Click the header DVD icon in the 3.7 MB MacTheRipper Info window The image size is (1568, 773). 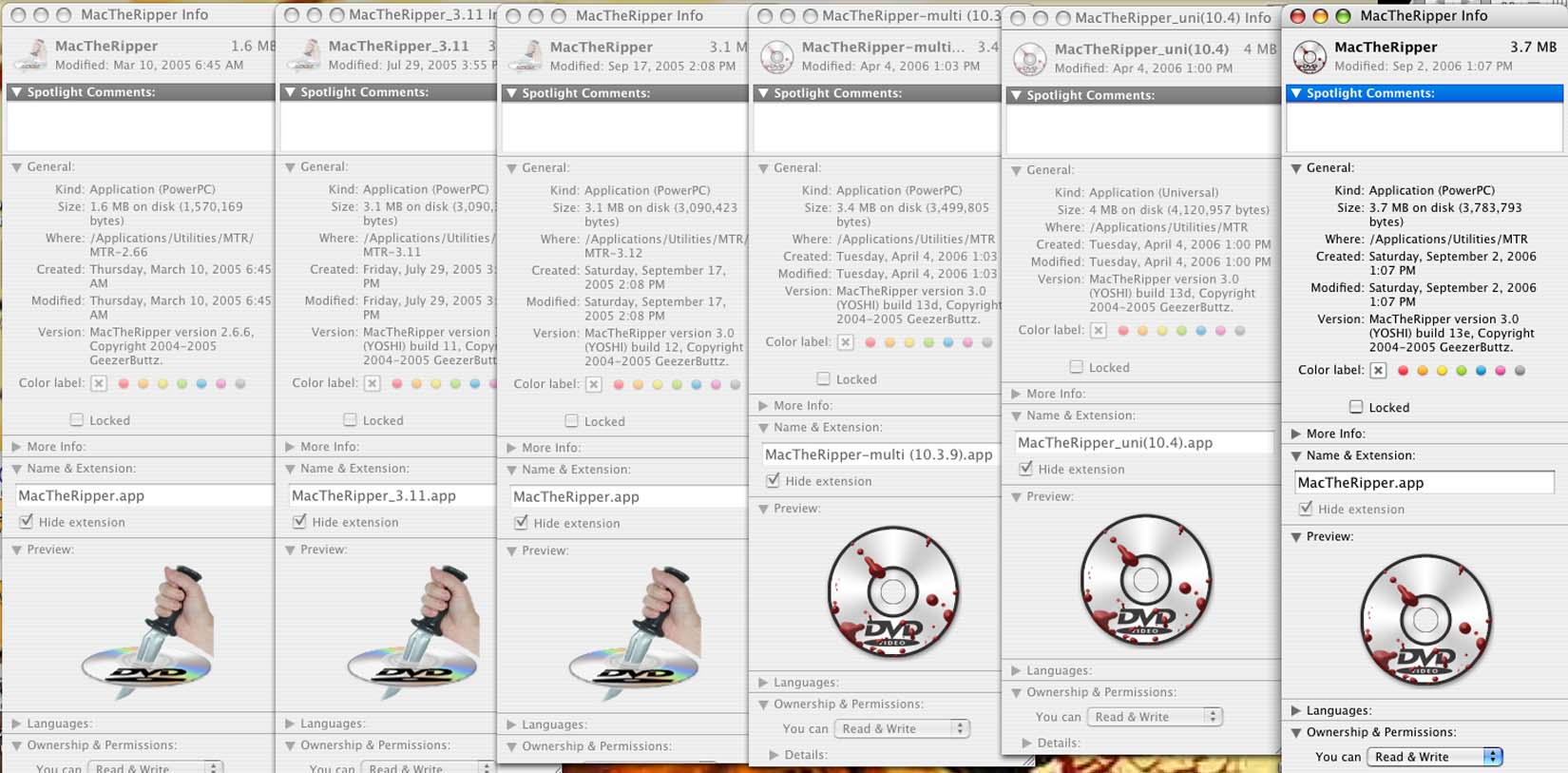pyautogui.click(x=1310, y=57)
